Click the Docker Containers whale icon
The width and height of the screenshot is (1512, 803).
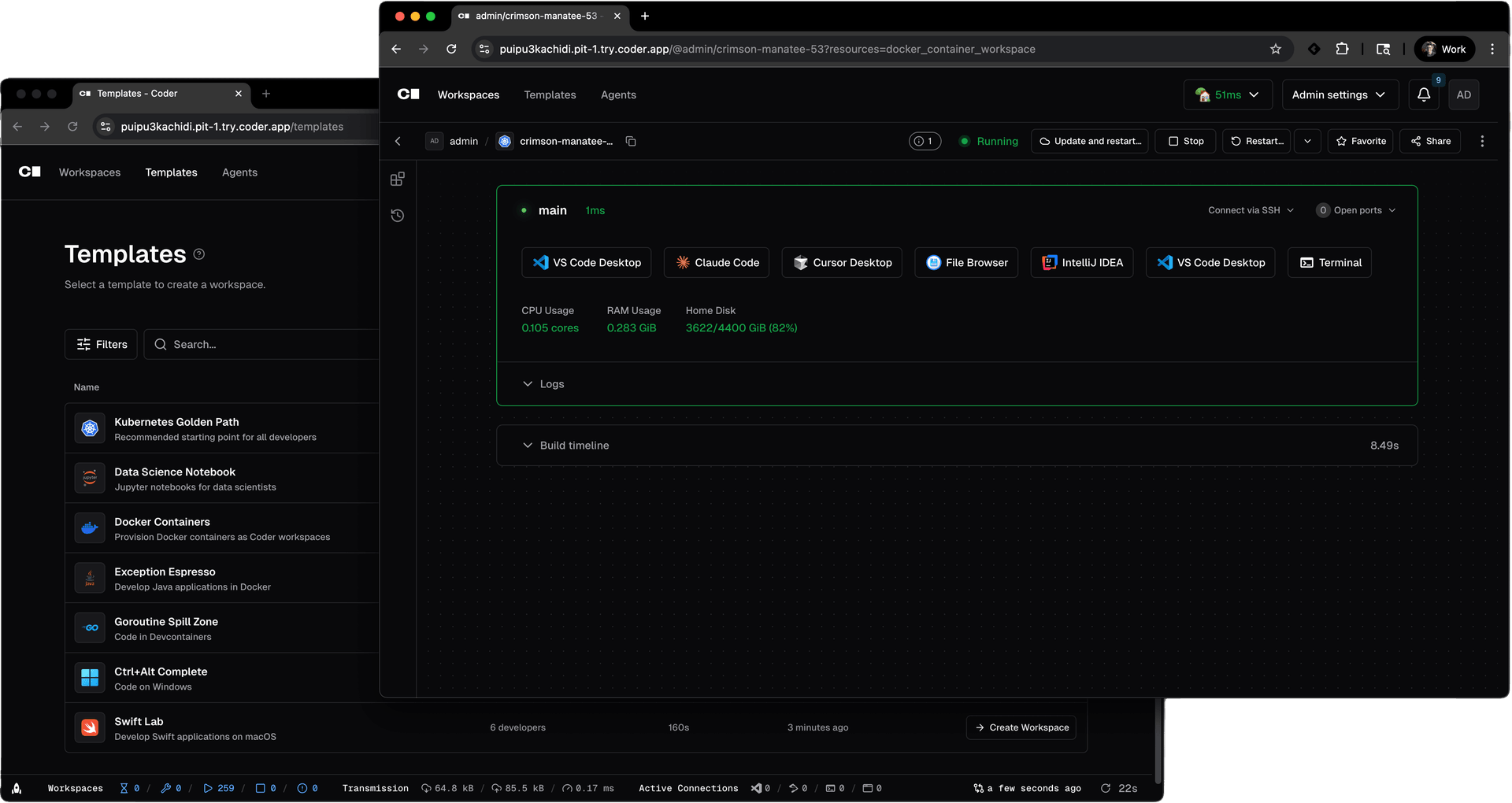(x=90, y=528)
